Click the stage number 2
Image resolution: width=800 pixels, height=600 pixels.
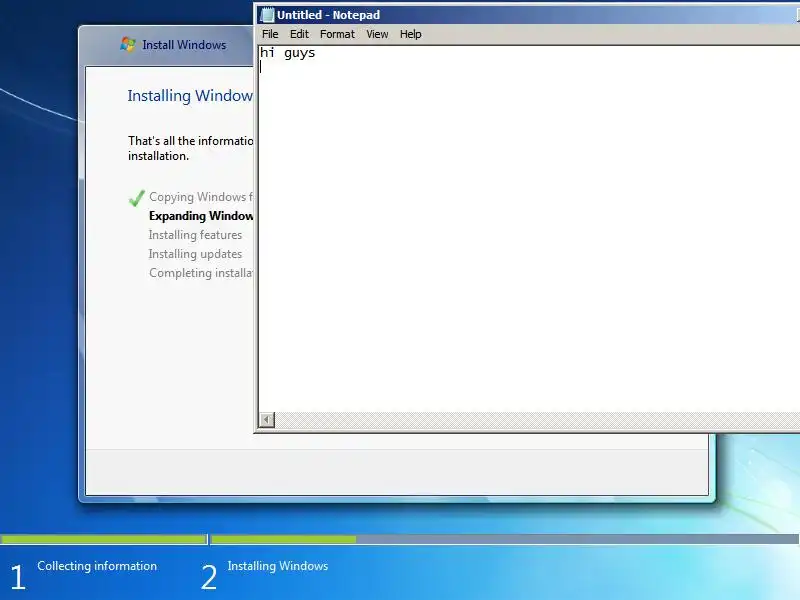tap(209, 577)
